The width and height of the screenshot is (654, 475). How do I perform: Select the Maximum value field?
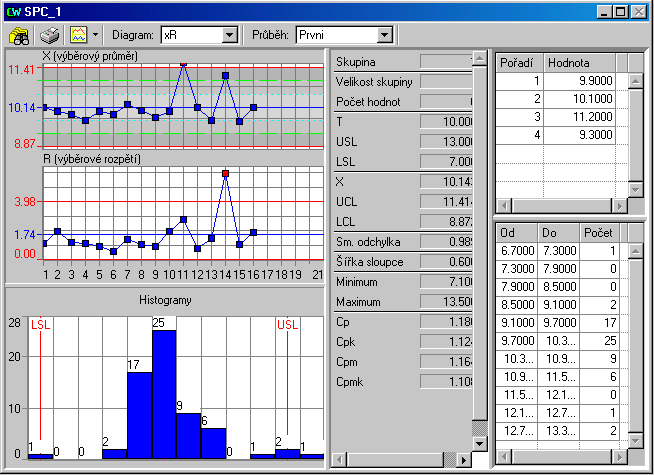447,302
